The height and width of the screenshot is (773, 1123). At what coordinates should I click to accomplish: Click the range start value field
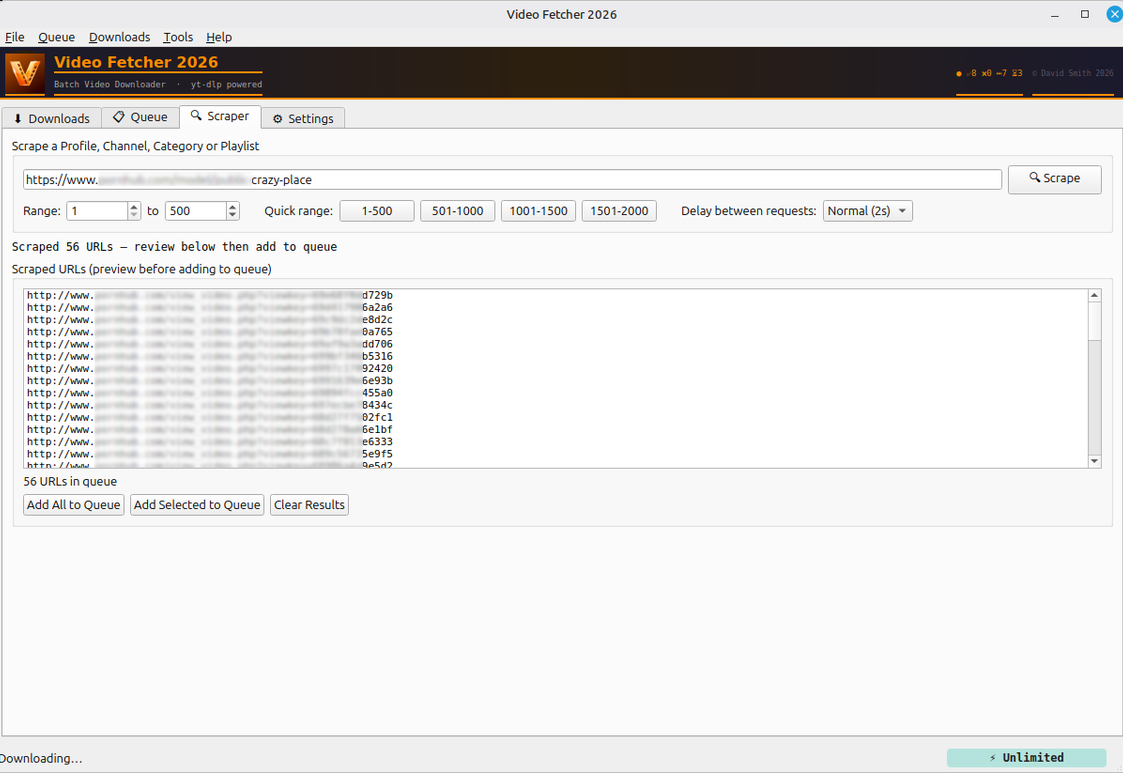[97, 211]
